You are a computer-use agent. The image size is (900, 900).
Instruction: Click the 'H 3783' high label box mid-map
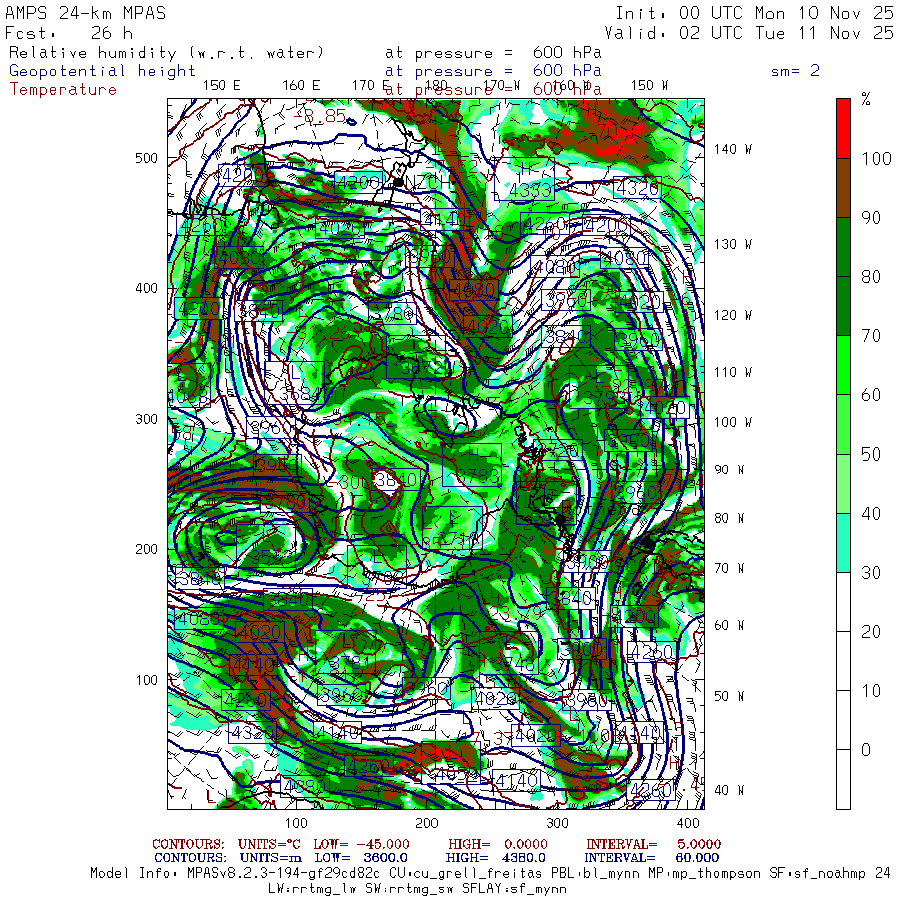tap(471, 465)
